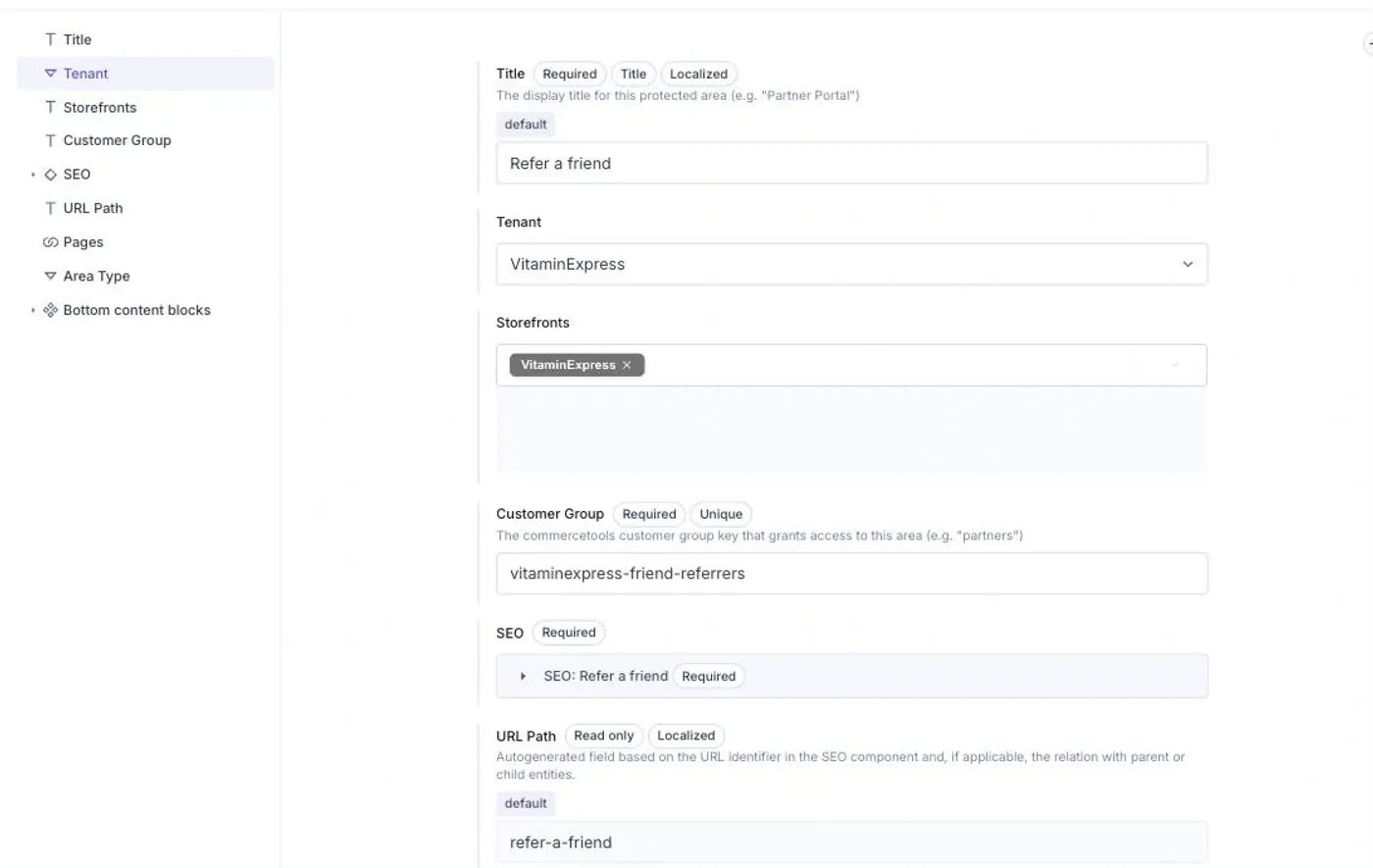
Task: Click the blocks icon beside Bottom content blocks
Action: (50, 310)
